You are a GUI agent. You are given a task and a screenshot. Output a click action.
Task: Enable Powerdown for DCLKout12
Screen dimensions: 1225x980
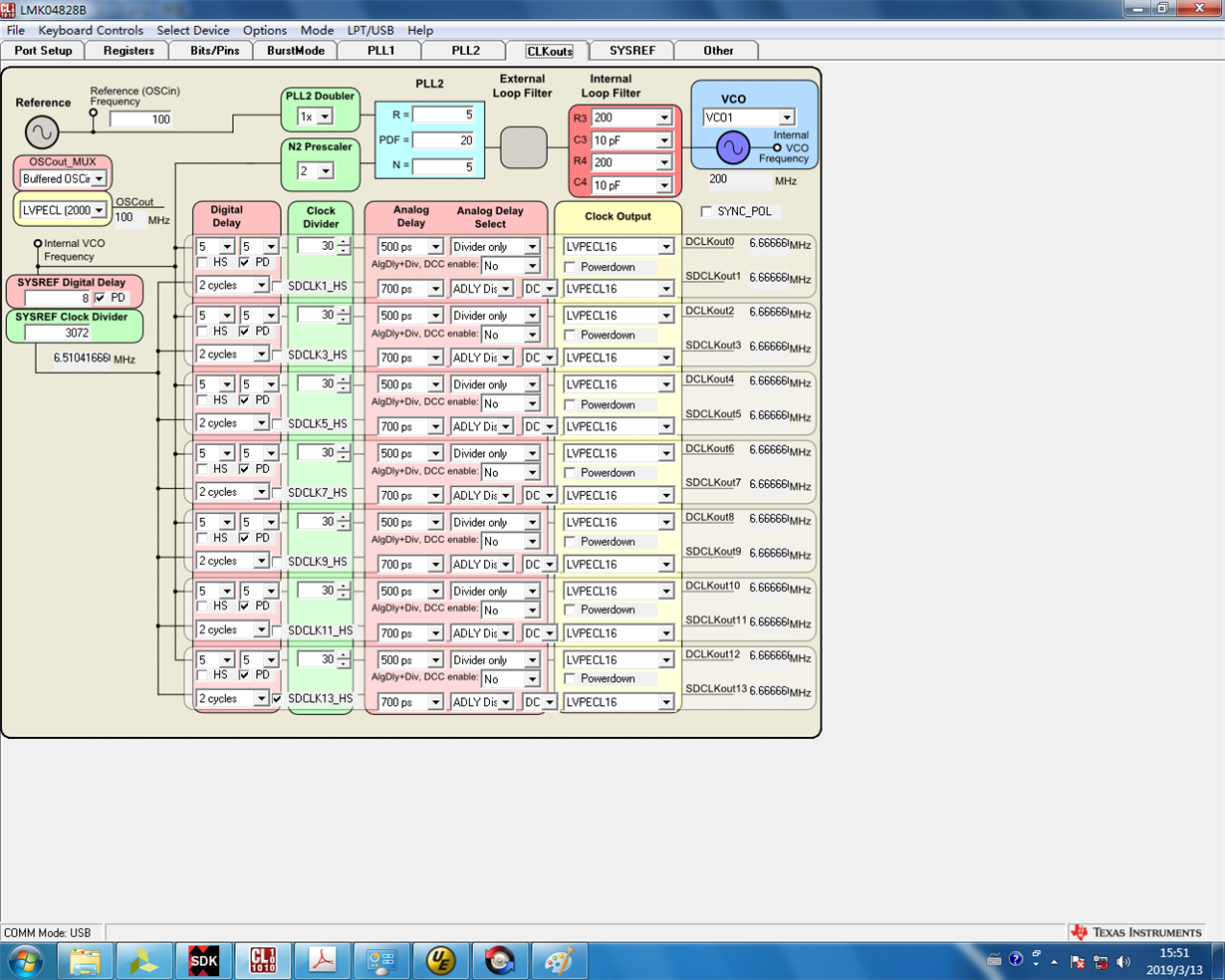570,679
